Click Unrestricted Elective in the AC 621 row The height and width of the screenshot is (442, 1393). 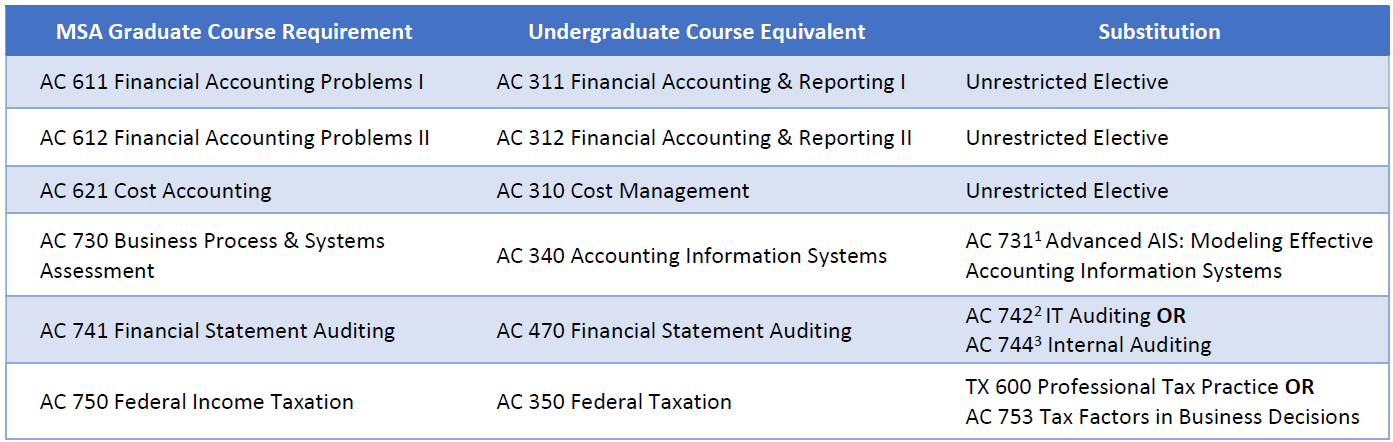point(1067,190)
